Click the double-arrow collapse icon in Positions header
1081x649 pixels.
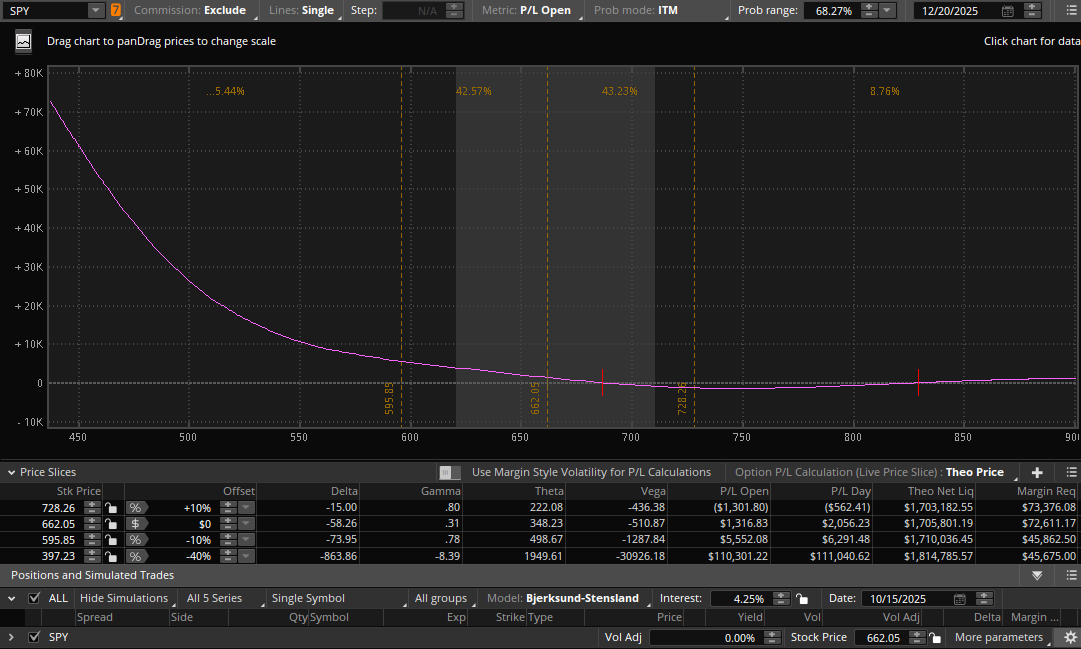click(x=1037, y=575)
